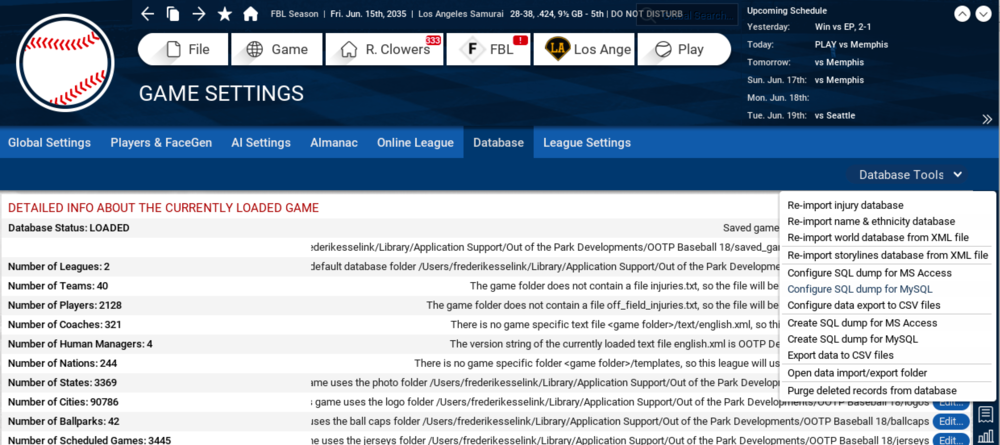The height and width of the screenshot is (445, 1000).
Task: Choose Export data to CSV files
Action: 840,355
